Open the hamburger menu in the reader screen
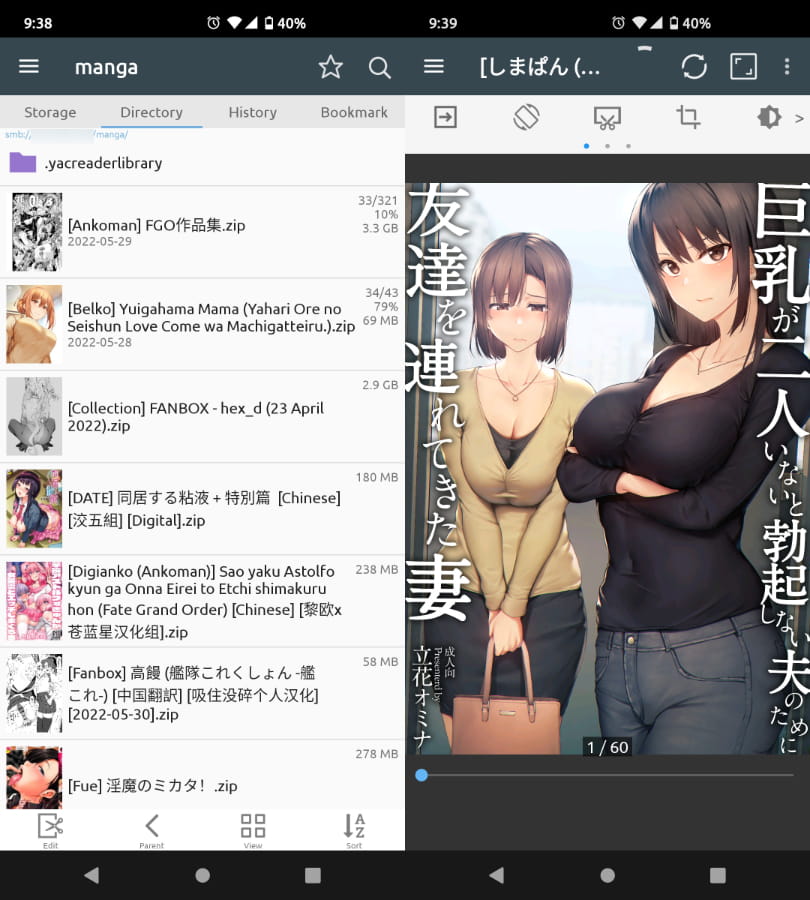The width and height of the screenshot is (810, 900). (433, 67)
